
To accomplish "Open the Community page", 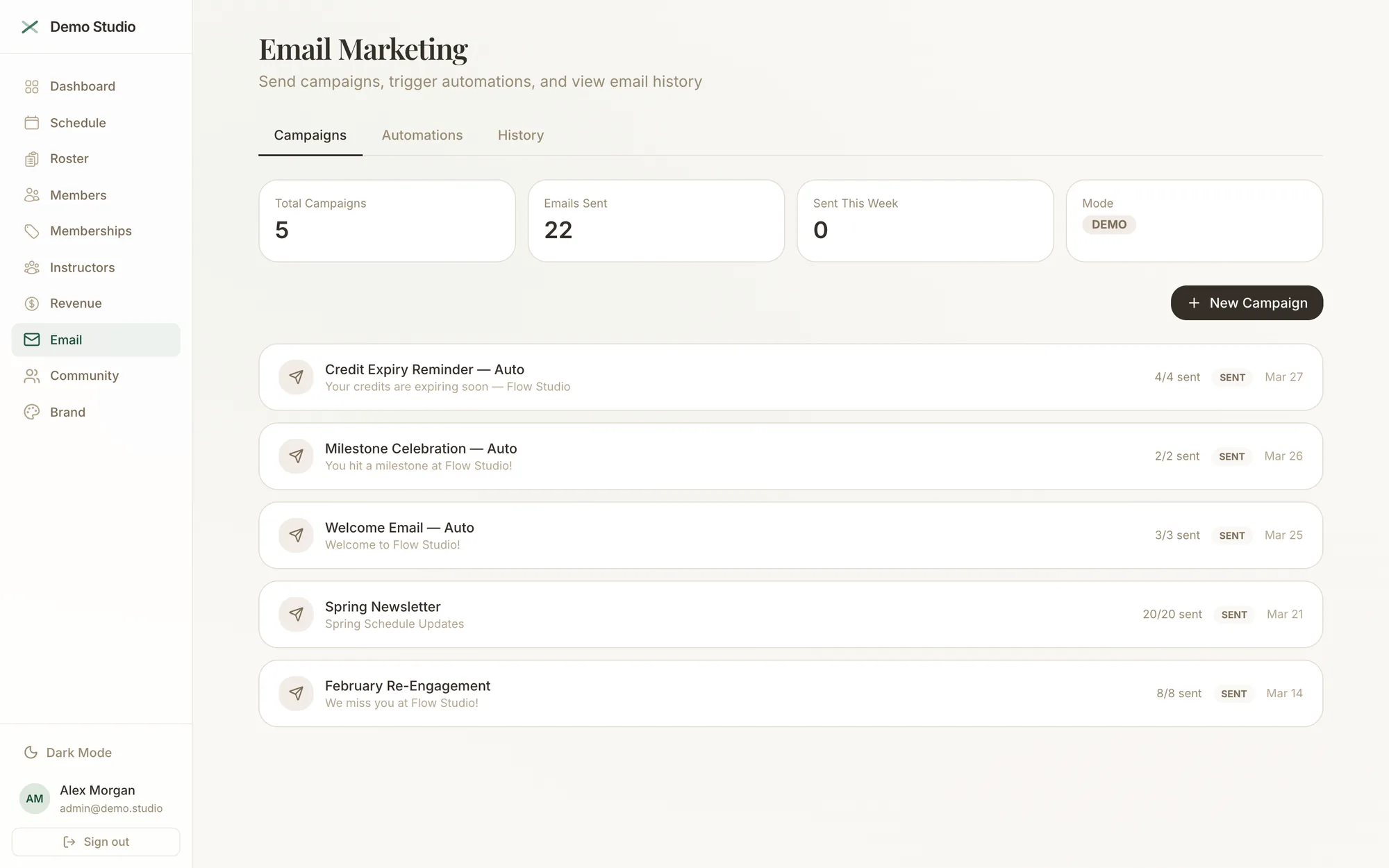I will click(x=96, y=376).
